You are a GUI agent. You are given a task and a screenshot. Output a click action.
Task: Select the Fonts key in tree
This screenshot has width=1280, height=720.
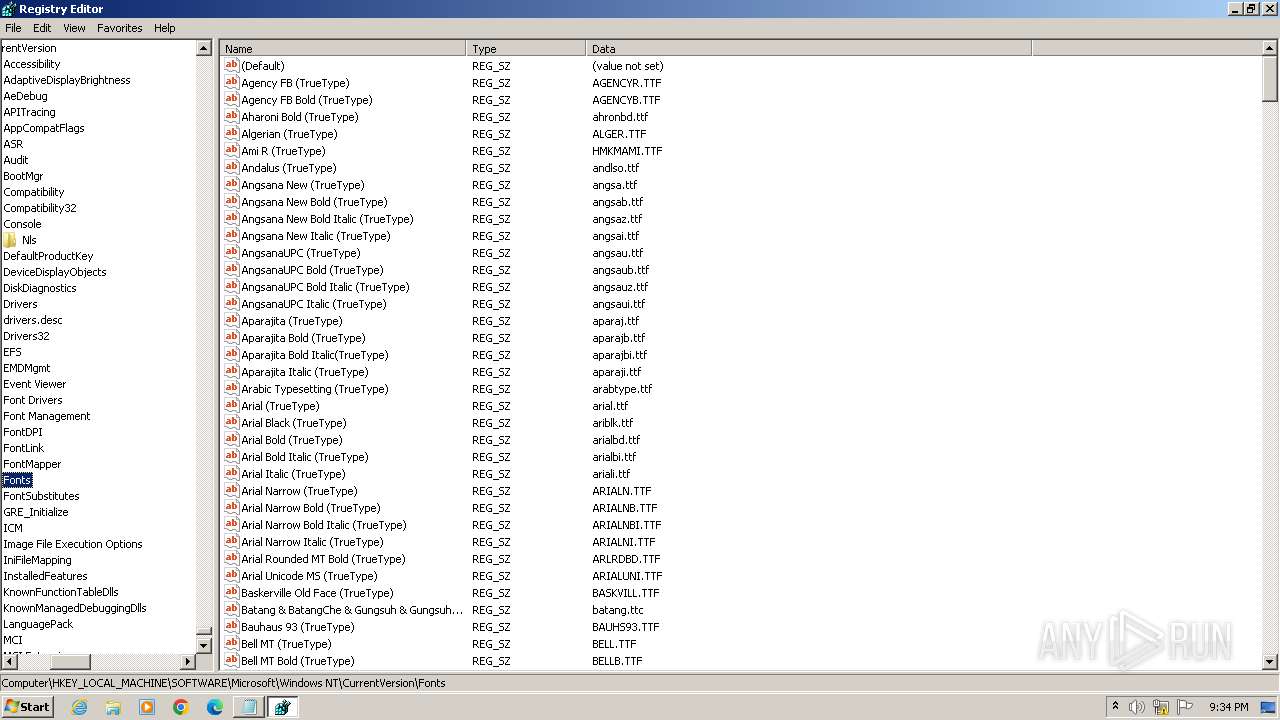pyautogui.click(x=17, y=480)
